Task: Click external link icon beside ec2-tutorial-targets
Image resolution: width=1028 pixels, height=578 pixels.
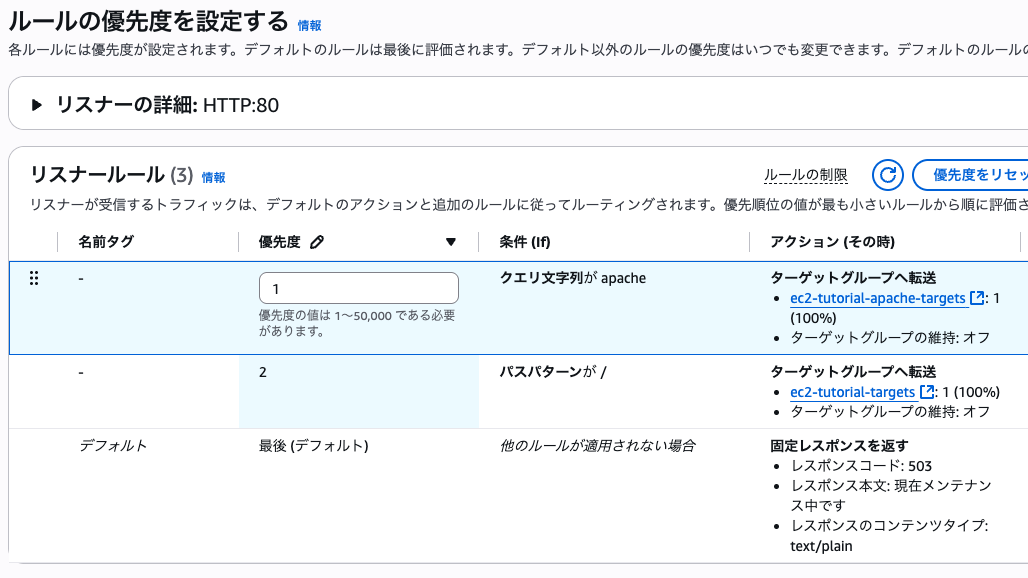Action: point(927,392)
